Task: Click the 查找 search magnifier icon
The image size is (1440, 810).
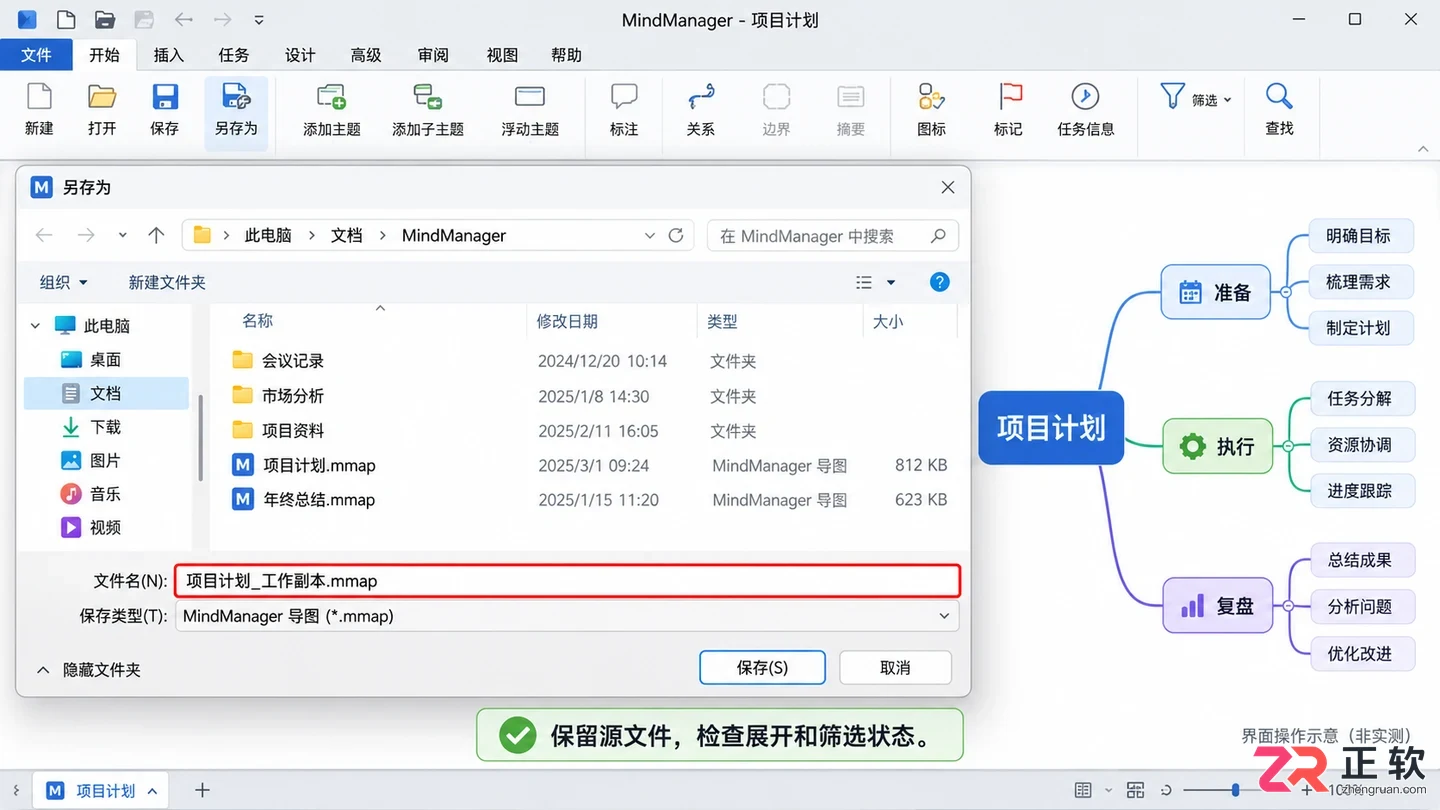Action: pyautogui.click(x=1279, y=97)
